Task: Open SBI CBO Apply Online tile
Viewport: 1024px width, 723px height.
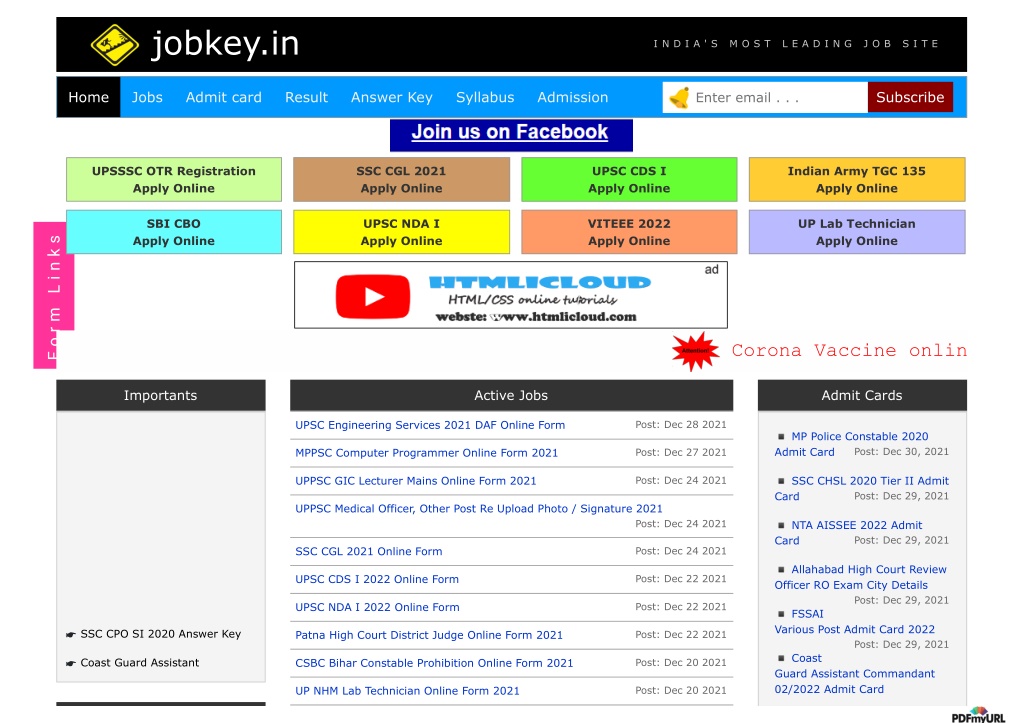Action: click(x=174, y=232)
